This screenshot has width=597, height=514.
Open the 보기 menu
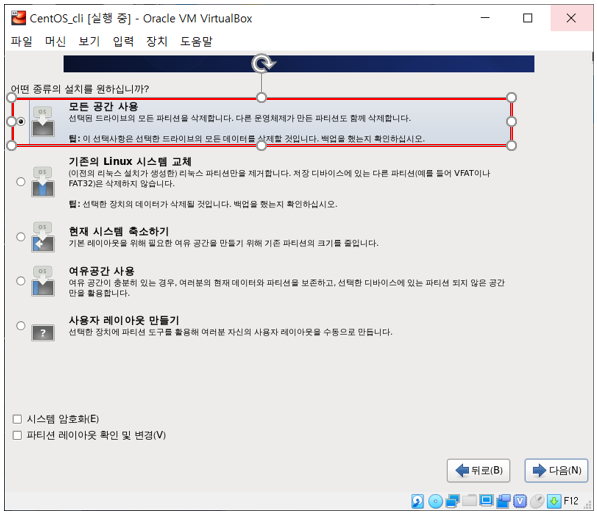click(89, 41)
